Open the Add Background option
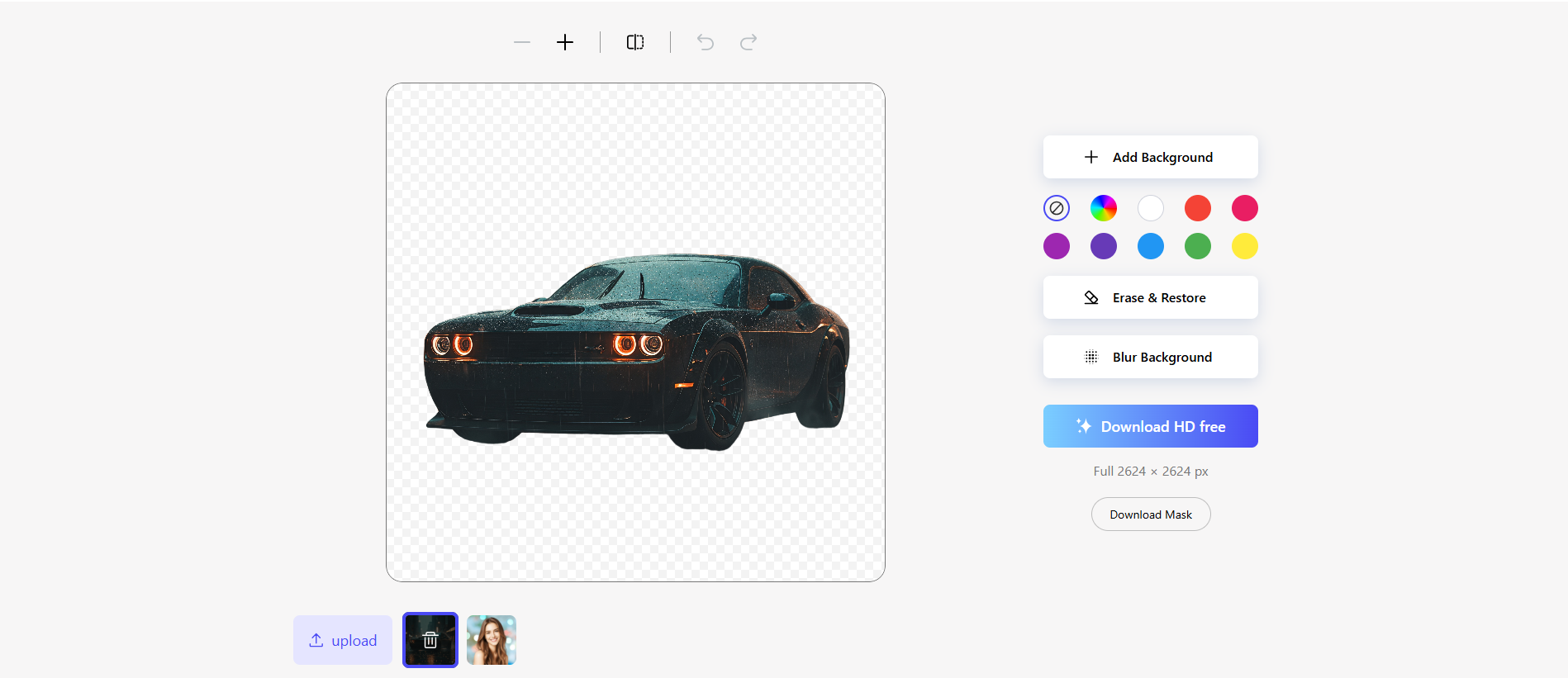The height and width of the screenshot is (678, 1568). [1150, 157]
